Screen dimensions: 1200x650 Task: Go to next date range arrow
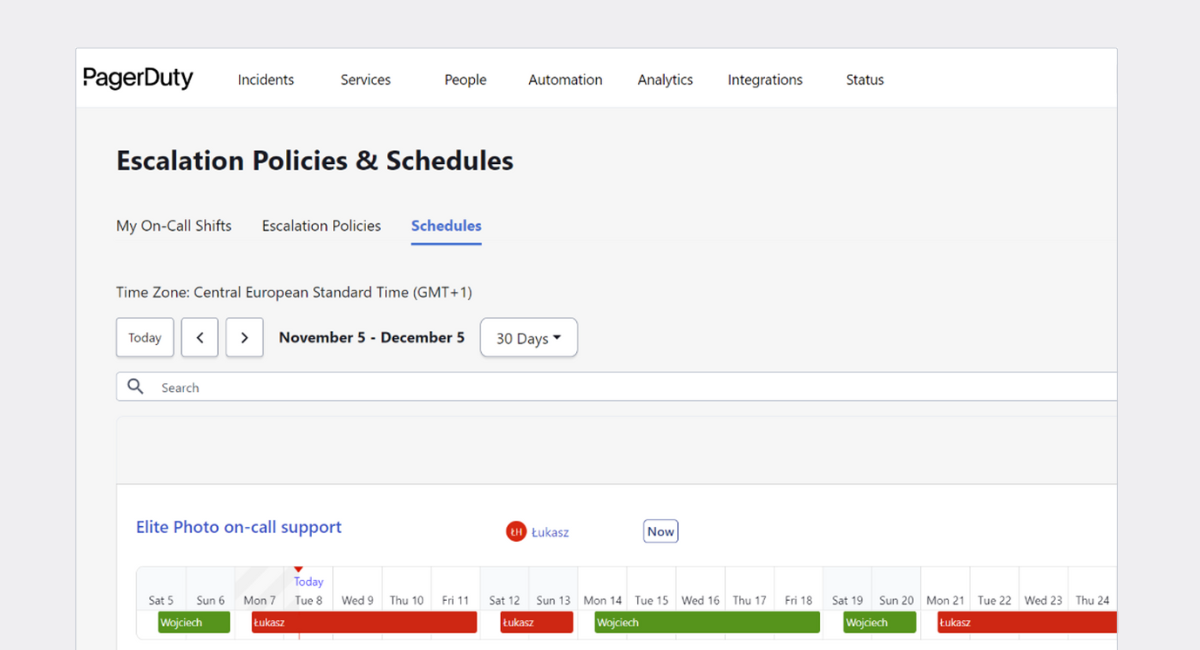[244, 338]
